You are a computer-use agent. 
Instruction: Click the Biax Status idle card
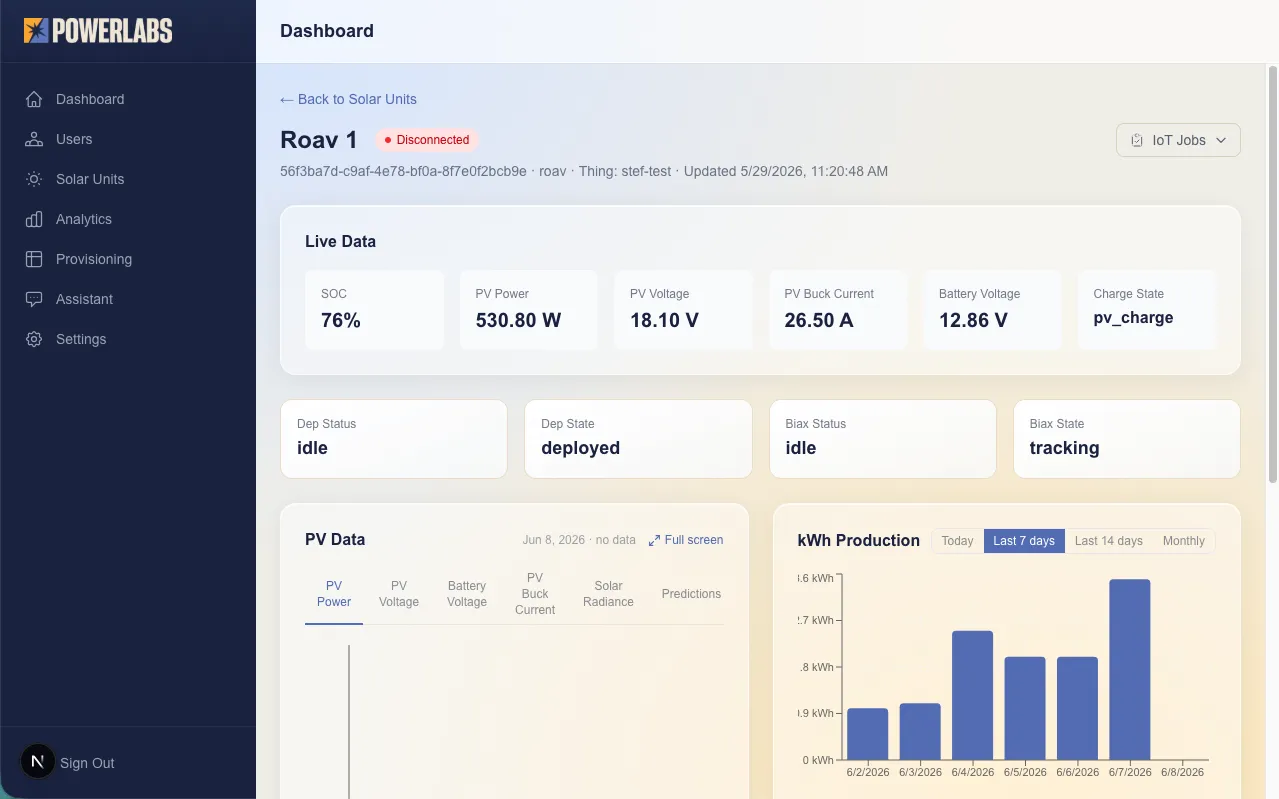pos(883,439)
